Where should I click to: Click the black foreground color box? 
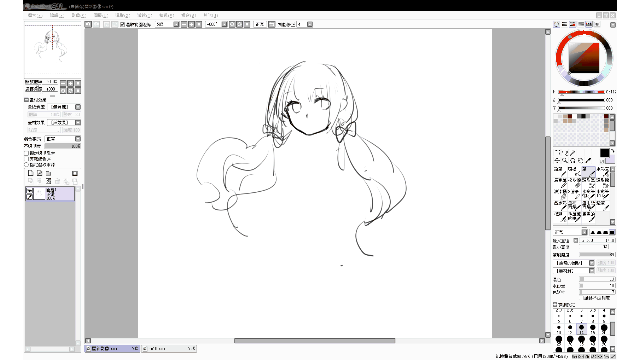coord(604,153)
